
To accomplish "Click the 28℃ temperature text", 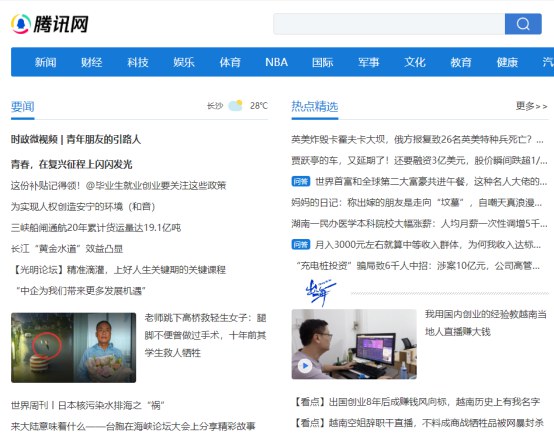I will click(259, 106).
